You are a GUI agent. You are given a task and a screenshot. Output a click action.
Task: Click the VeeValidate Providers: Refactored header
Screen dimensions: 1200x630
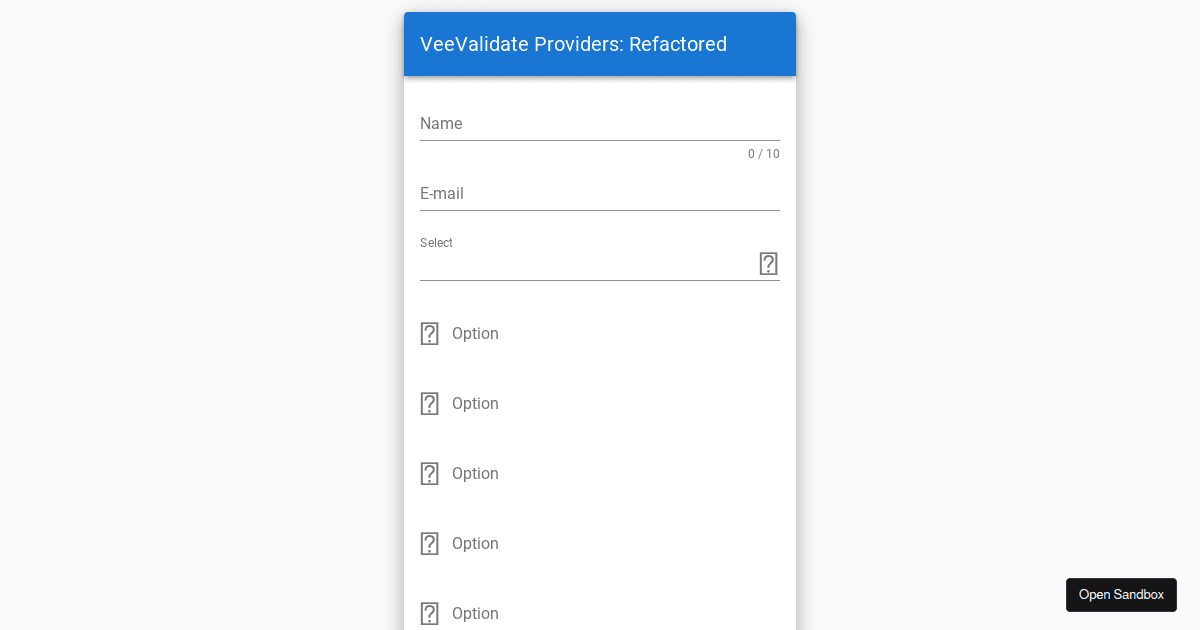coord(573,44)
